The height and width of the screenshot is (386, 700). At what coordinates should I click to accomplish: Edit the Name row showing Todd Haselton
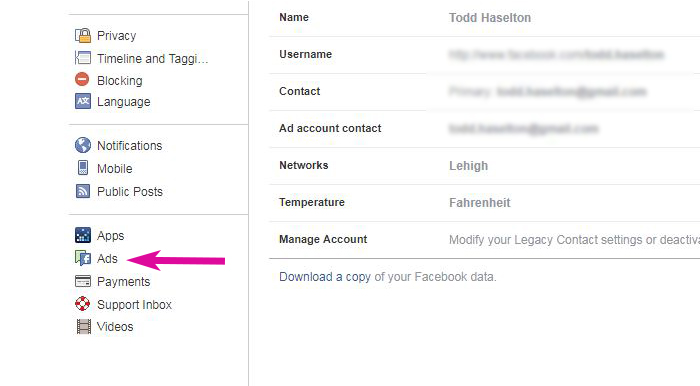coord(484,18)
